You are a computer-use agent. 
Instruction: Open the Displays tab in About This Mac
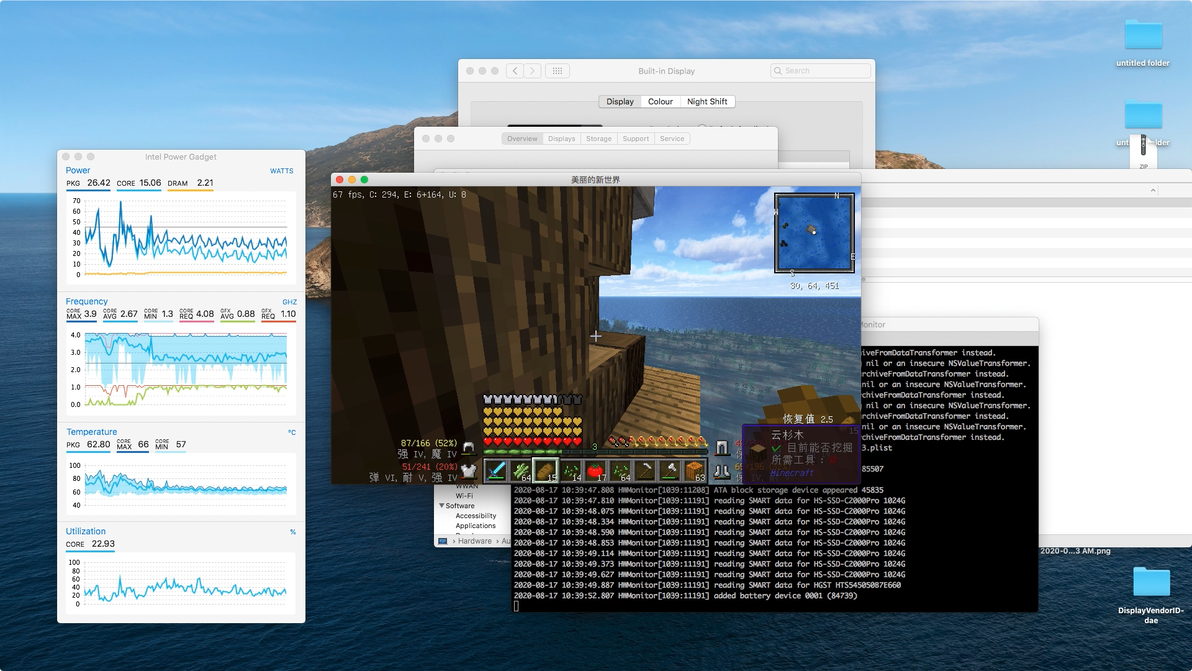click(x=561, y=139)
